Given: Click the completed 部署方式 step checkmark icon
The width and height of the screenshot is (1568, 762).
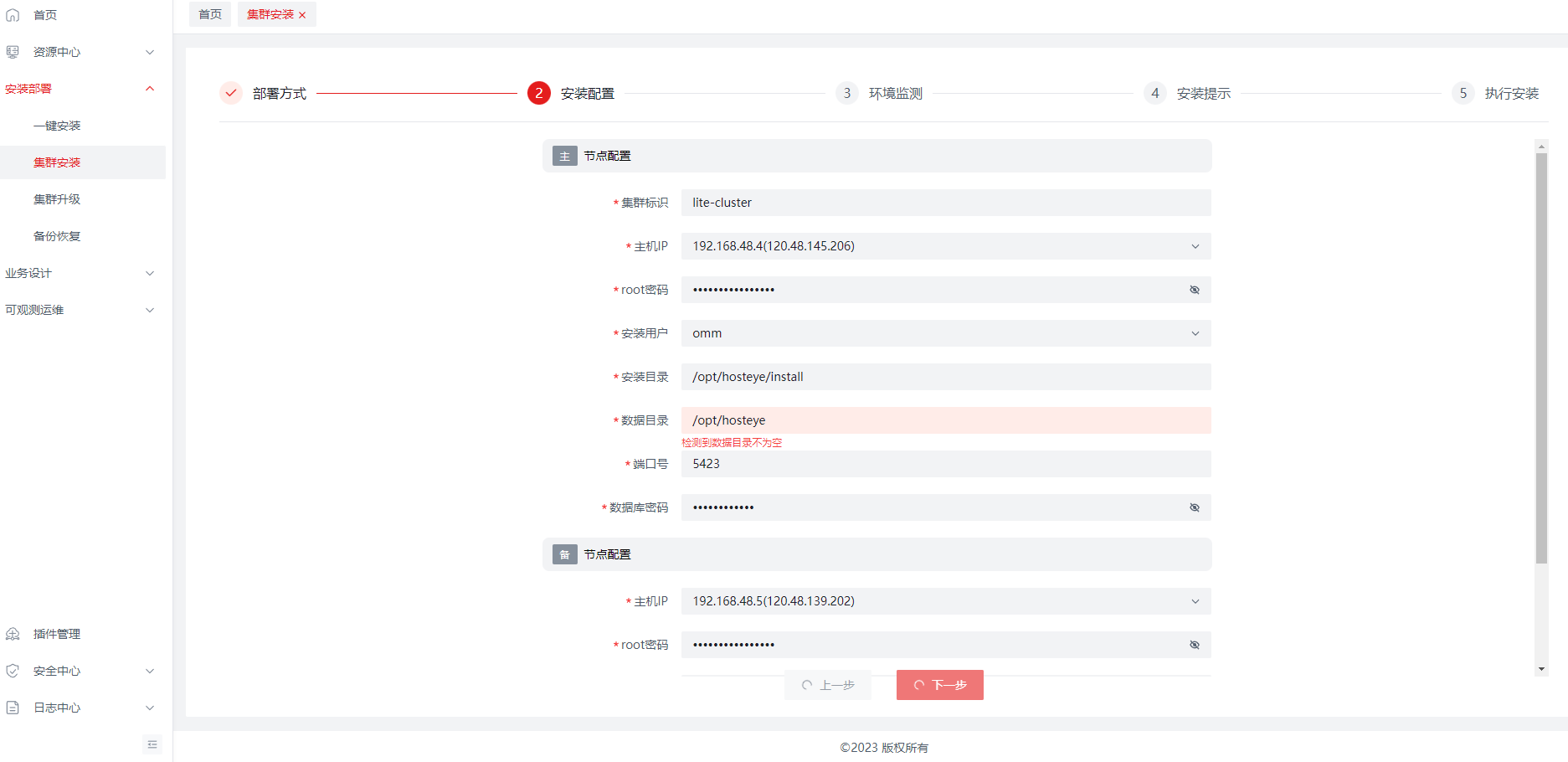Looking at the screenshot, I should coord(231,93).
